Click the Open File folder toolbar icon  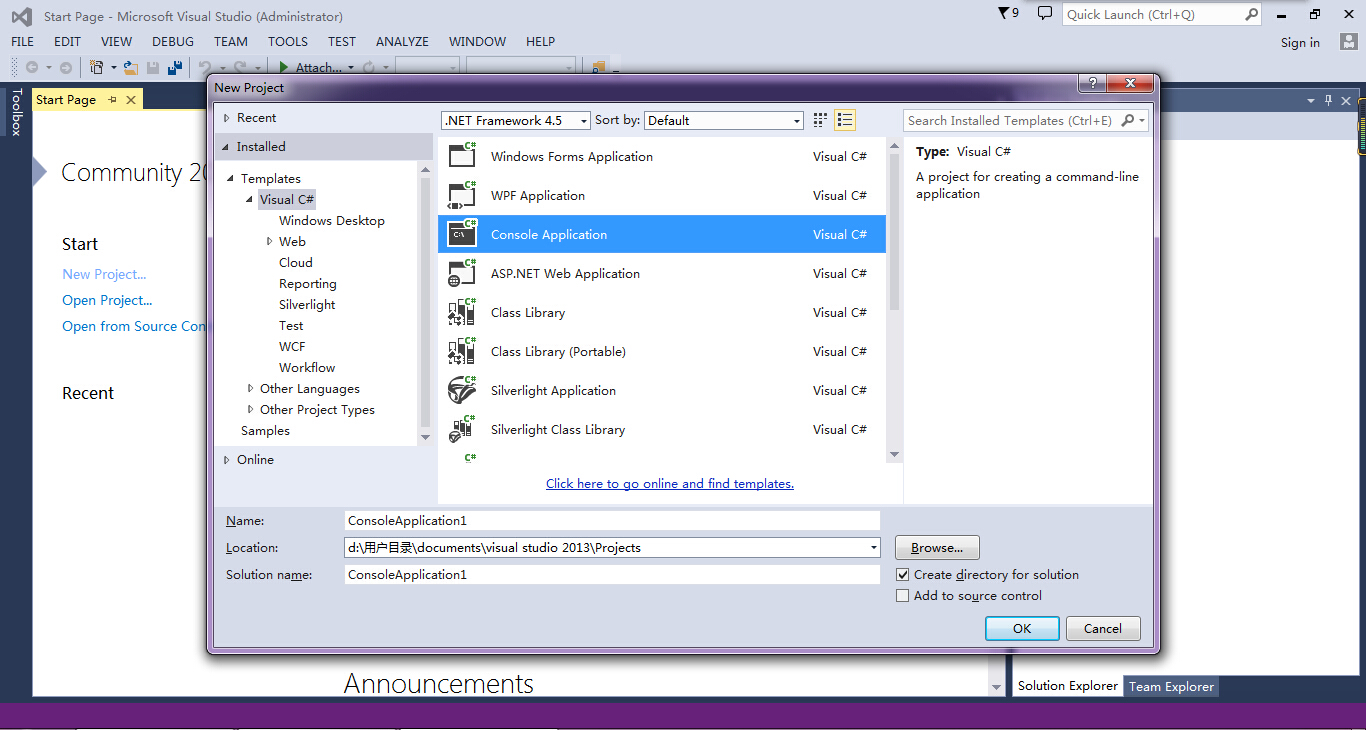[x=130, y=68]
